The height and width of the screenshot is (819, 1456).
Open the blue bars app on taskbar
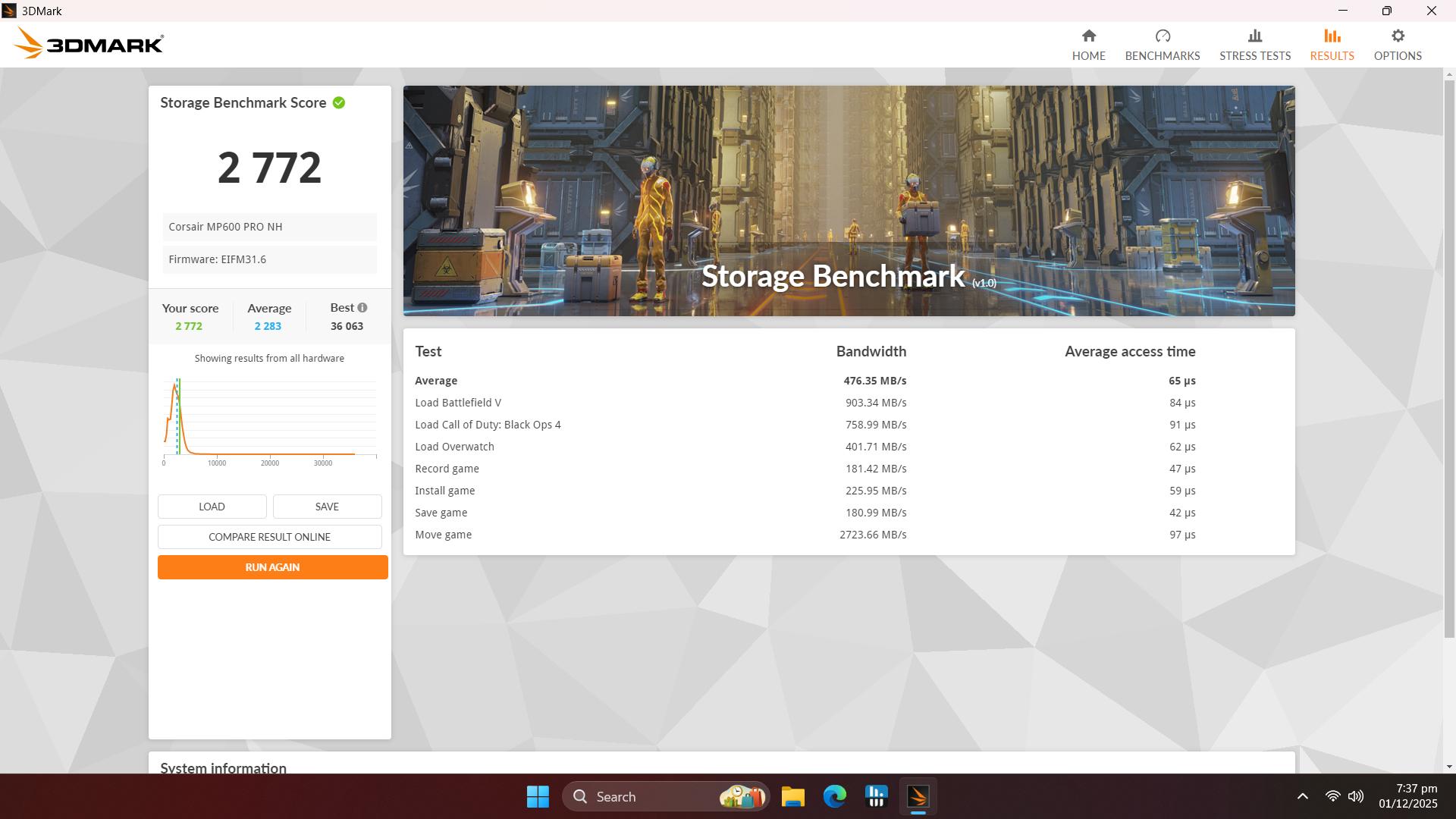876,796
